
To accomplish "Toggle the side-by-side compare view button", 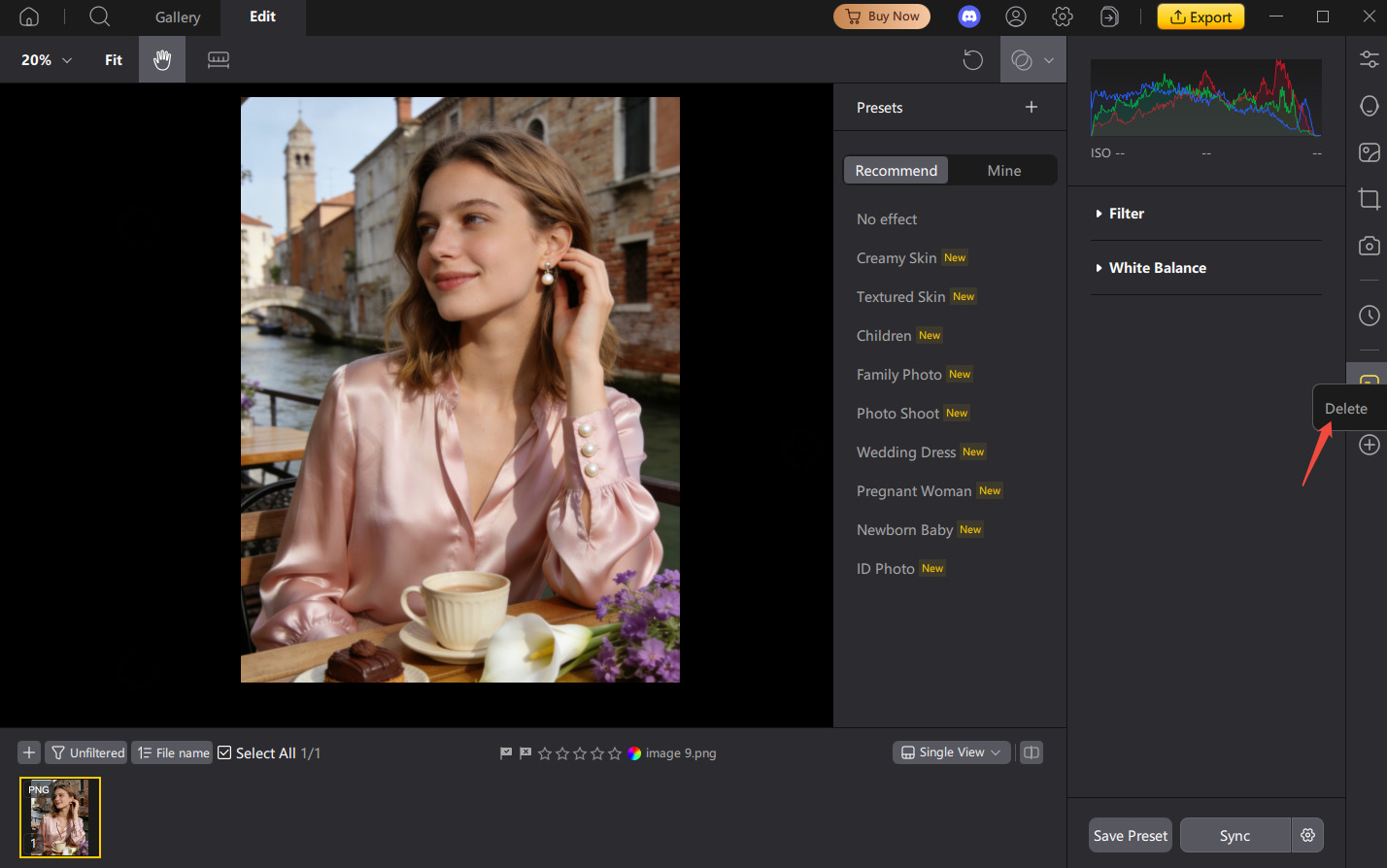I will click(1032, 752).
